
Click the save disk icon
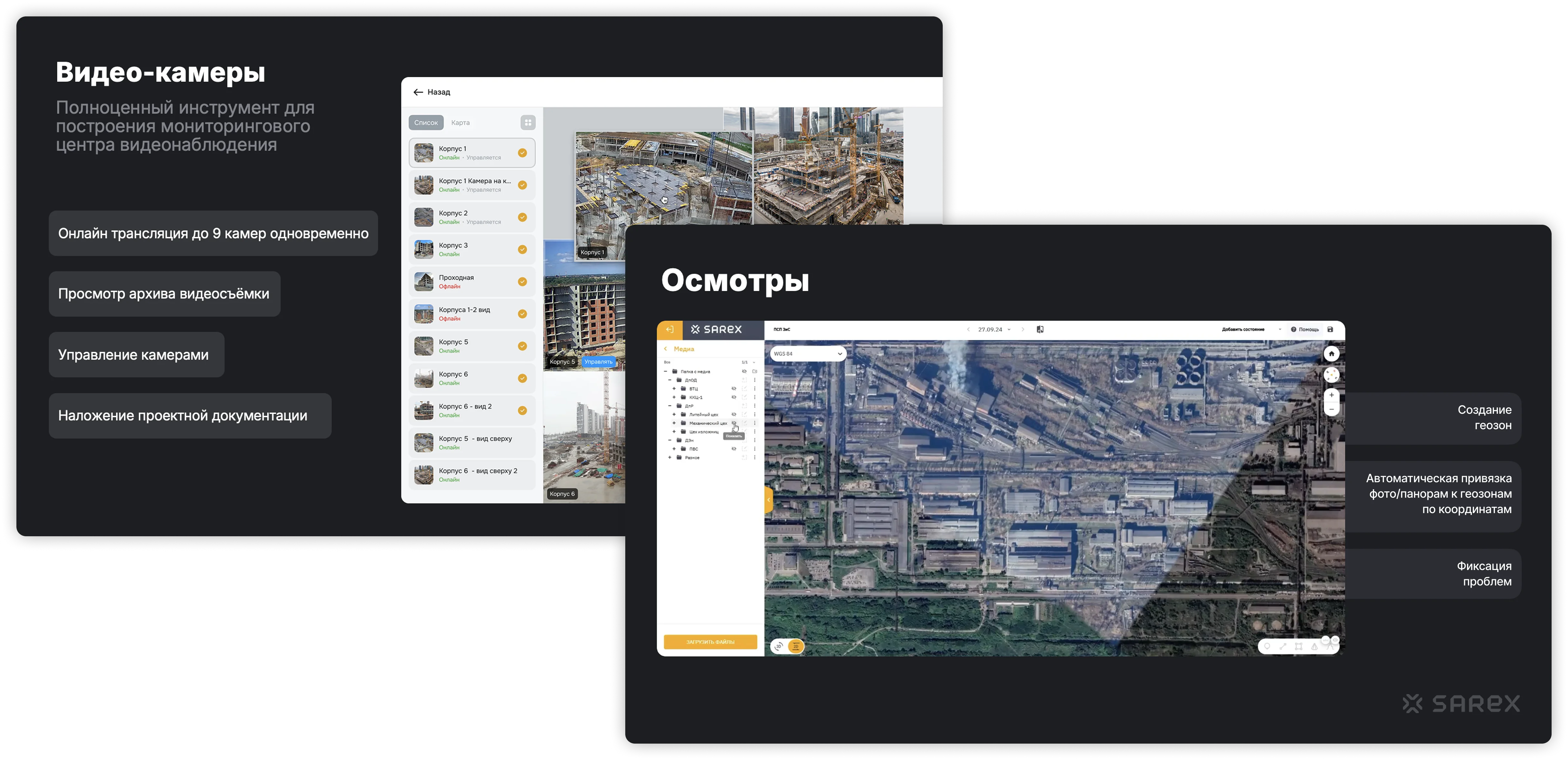coord(1330,330)
